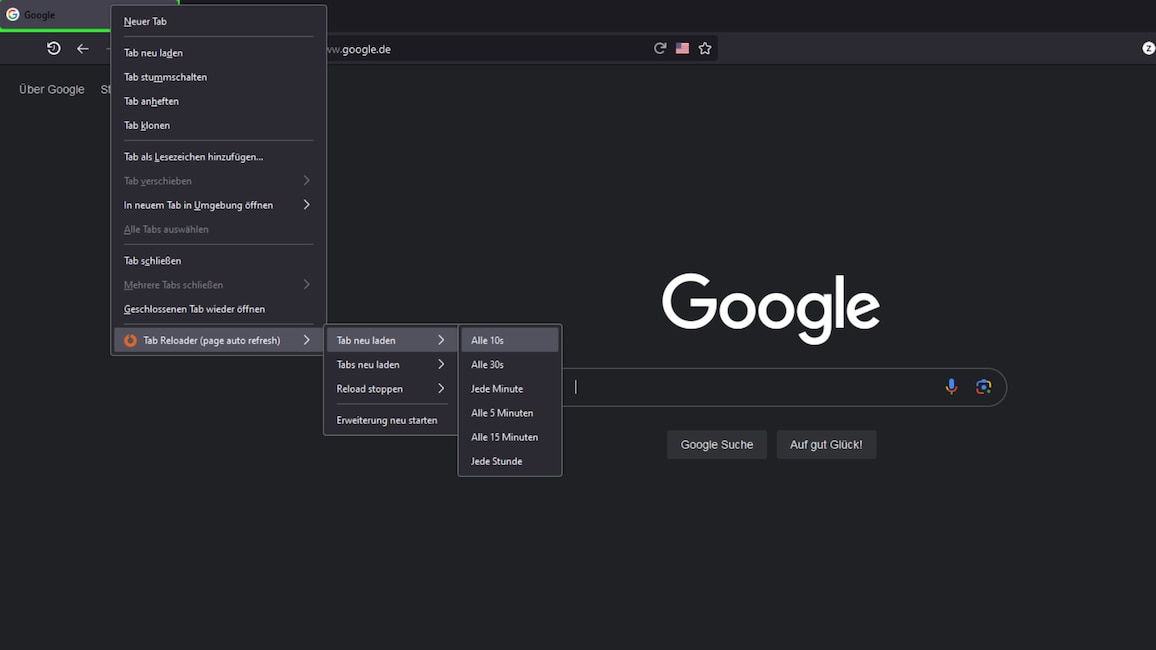
Task: Click the history clock icon in toolbar
Action: 54,49
